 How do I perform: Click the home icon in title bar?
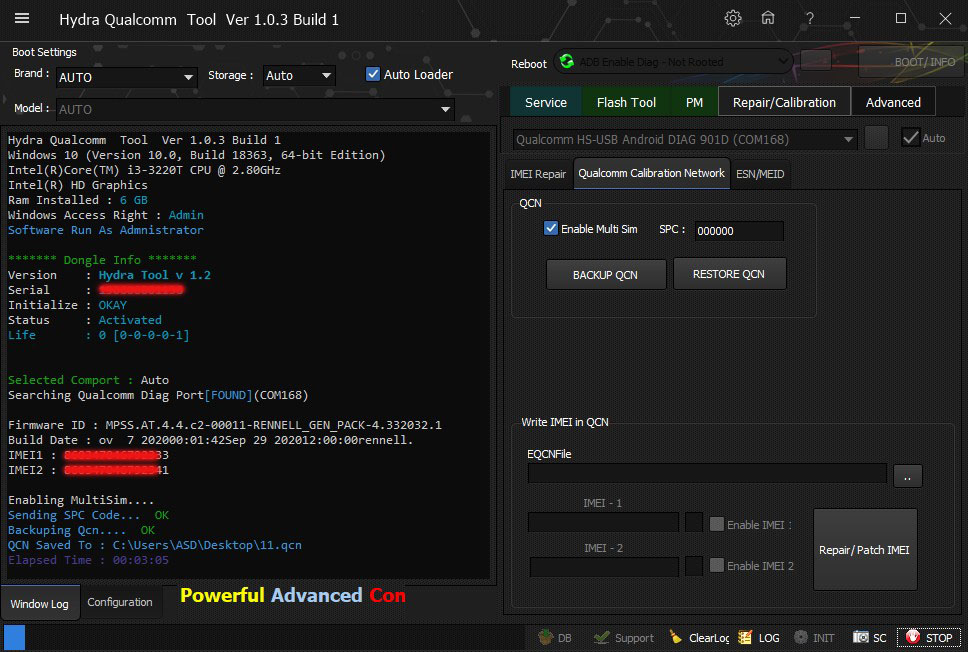767,19
